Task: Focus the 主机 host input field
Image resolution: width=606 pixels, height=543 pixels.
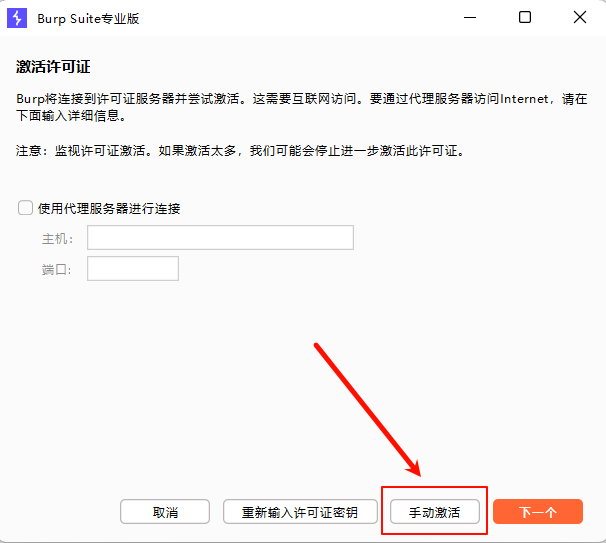Action: click(220, 237)
